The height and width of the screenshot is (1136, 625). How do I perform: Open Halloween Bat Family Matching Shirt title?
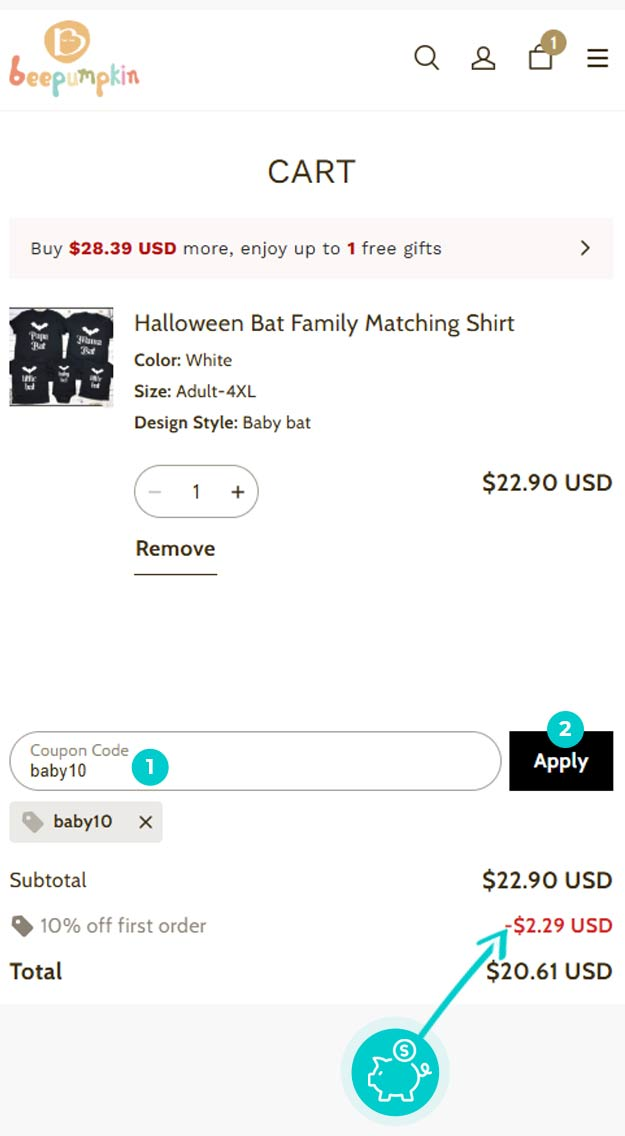coord(324,323)
